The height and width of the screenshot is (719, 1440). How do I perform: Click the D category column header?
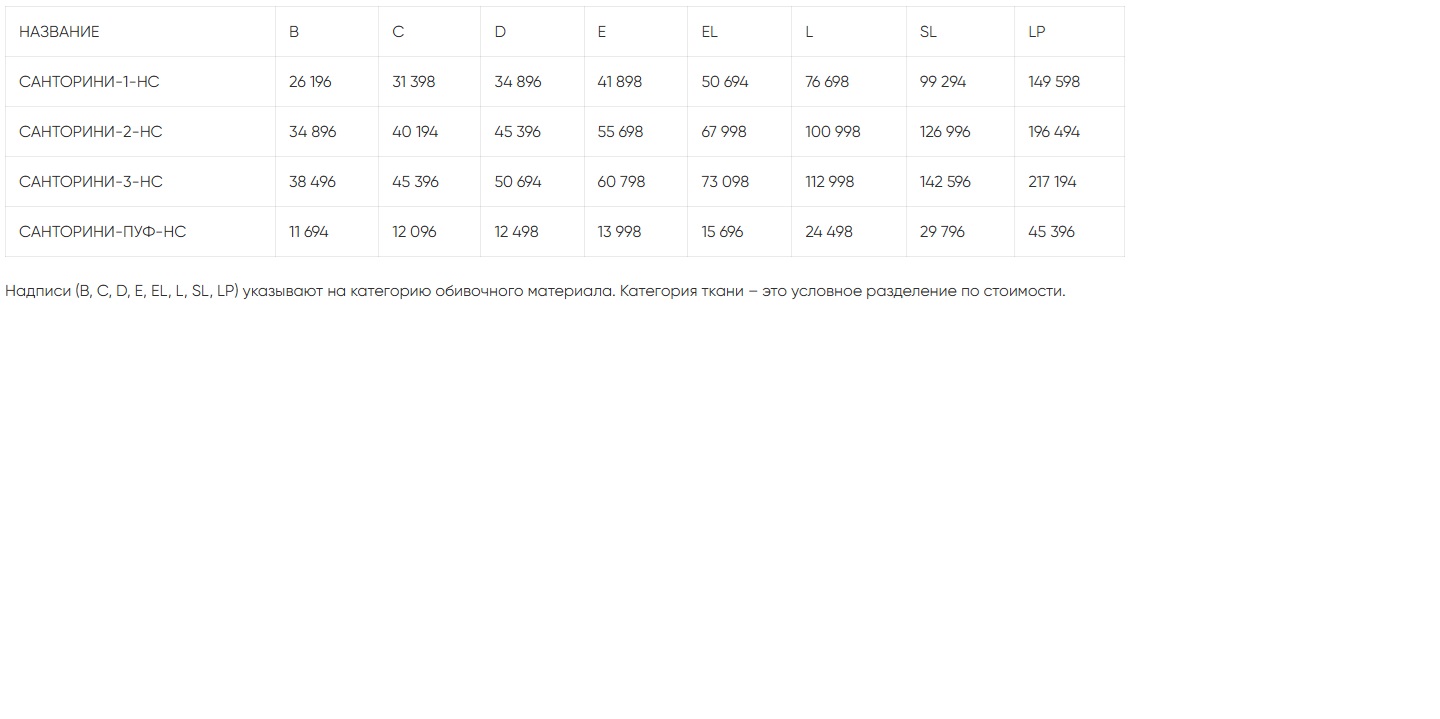[500, 32]
